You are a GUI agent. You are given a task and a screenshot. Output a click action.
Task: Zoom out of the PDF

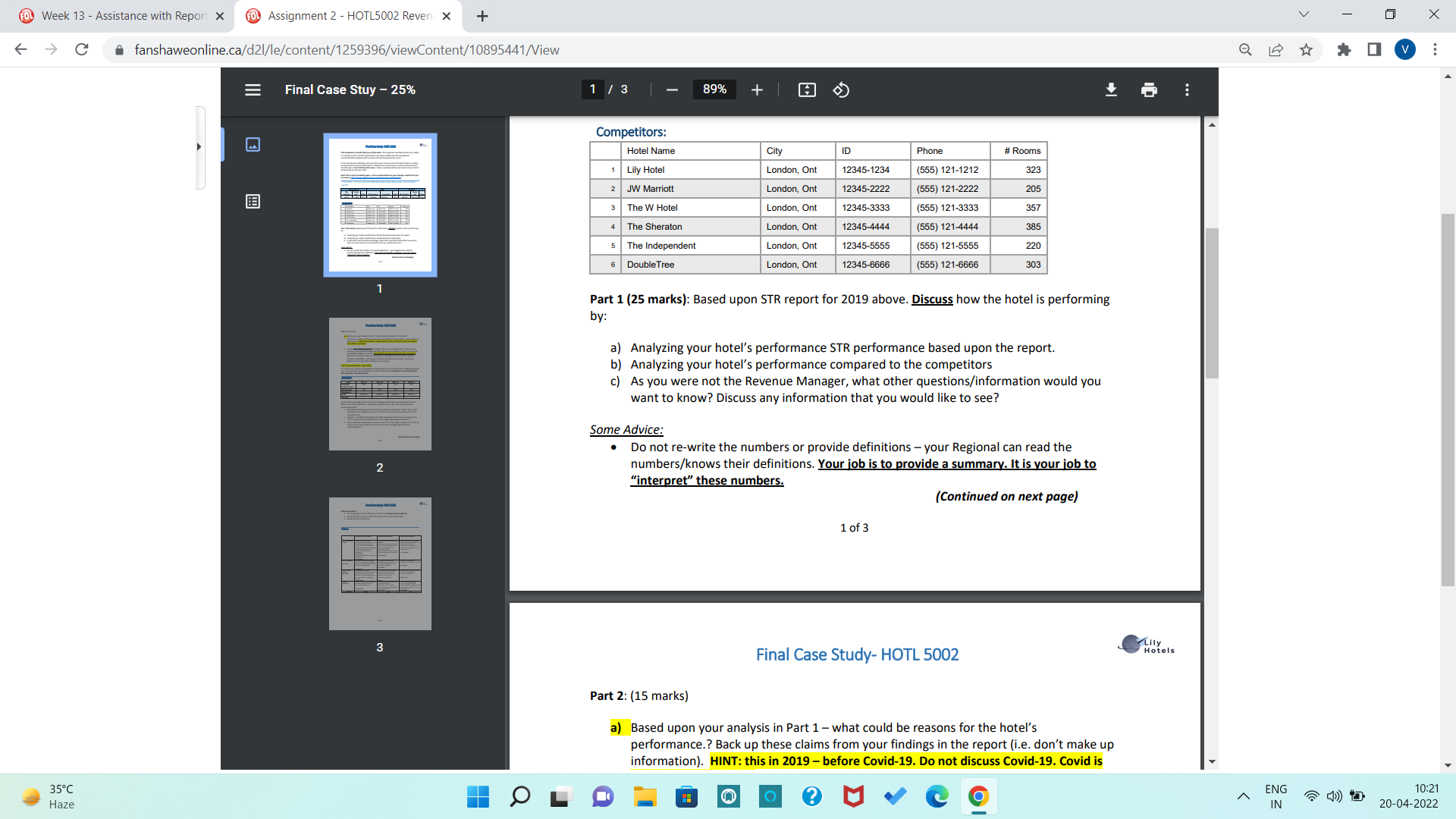[671, 89]
